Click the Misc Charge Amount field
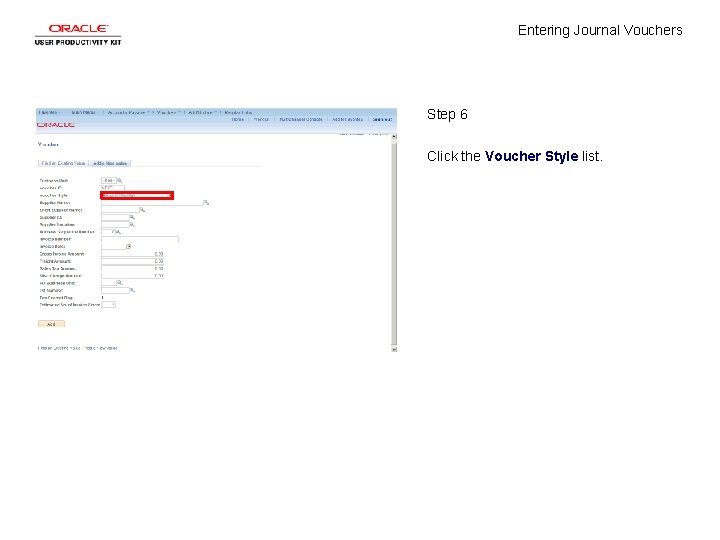The height and width of the screenshot is (540, 720). tap(133, 276)
